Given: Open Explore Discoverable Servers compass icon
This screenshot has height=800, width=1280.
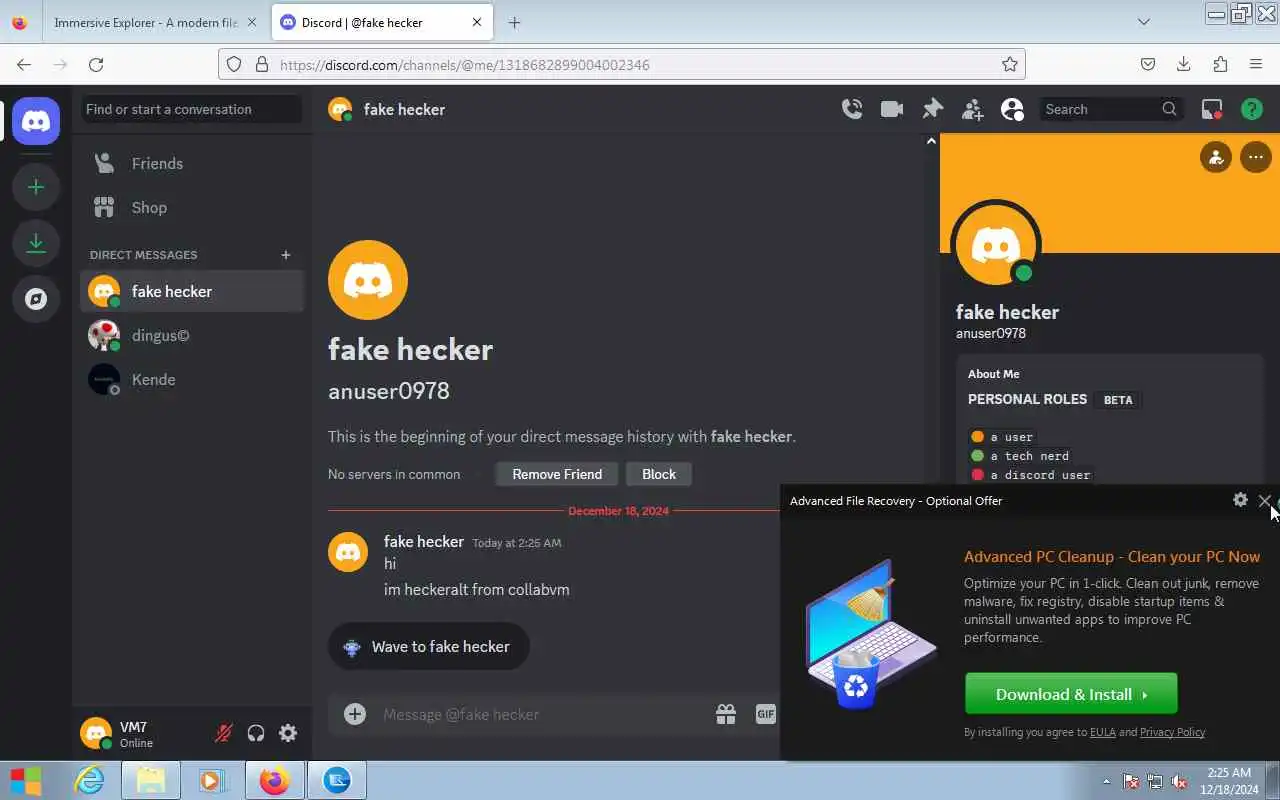Looking at the screenshot, I should [36, 299].
